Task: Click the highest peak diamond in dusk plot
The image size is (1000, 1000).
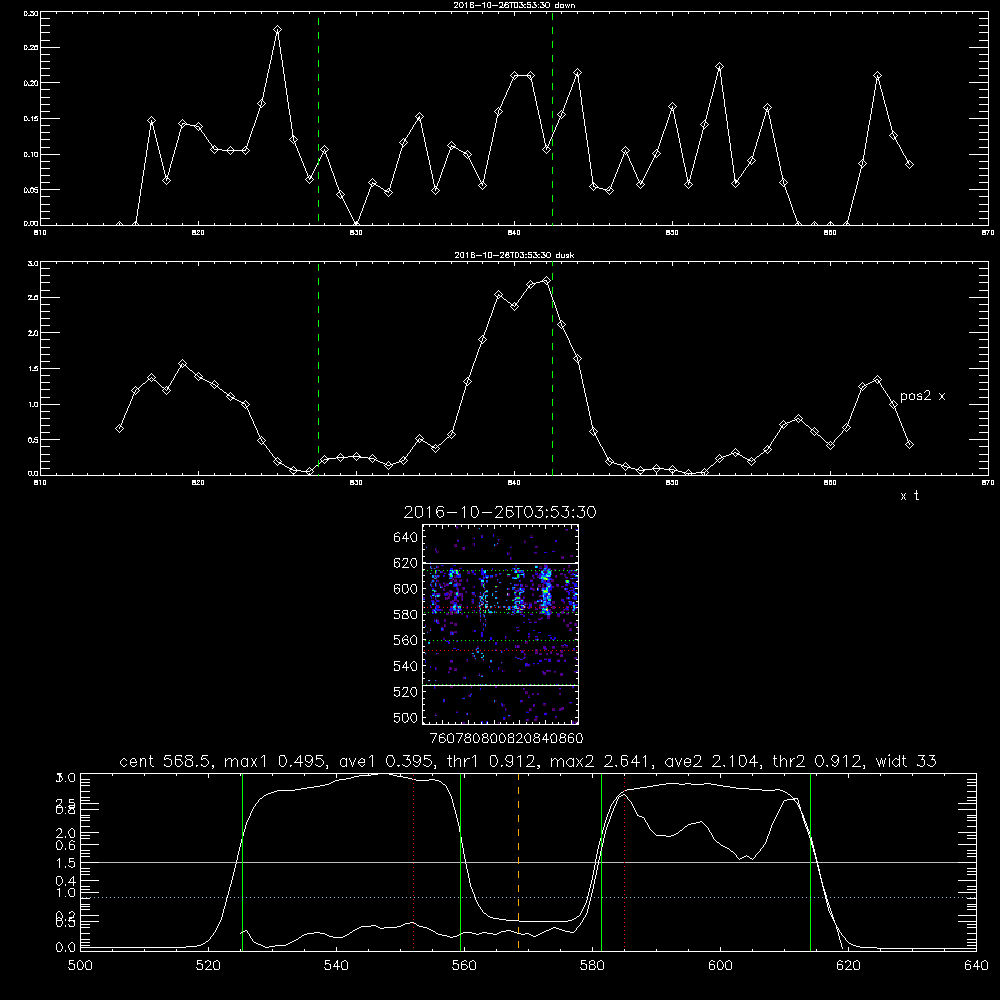Action: pyautogui.click(x=546, y=281)
